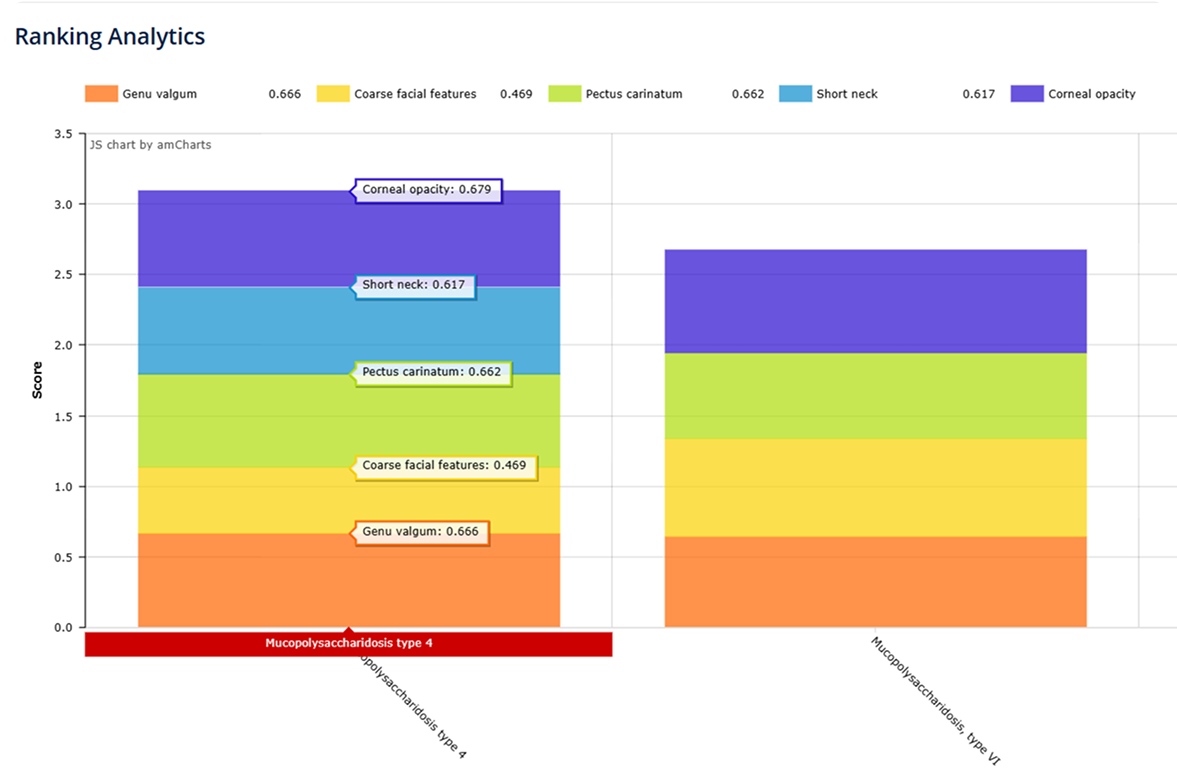The height and width of the screenshot is (783, 1177).
Task: Toggle the yellow Coarse facial features legend marker
Action: (x=332, y=94)
